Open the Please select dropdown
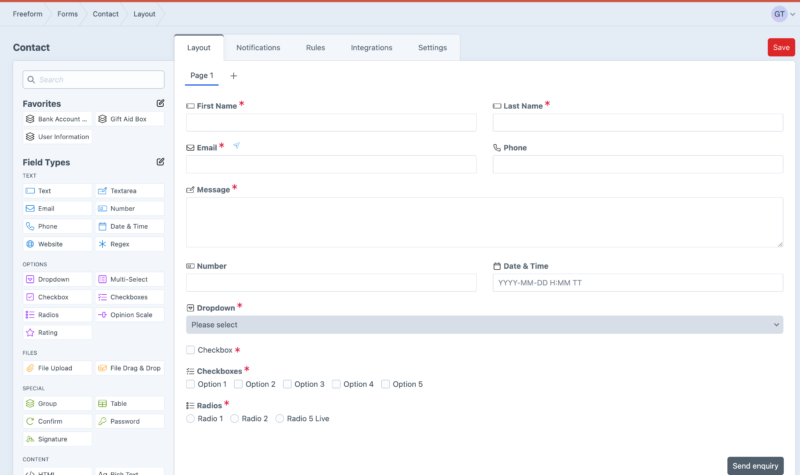This screenshot has height=475, width=800. coord(484,325)
